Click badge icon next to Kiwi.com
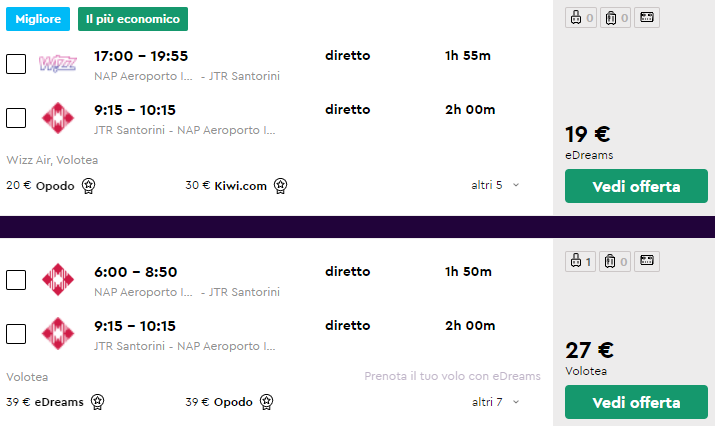The image size is (715, 426). click(x=280, y=185)
